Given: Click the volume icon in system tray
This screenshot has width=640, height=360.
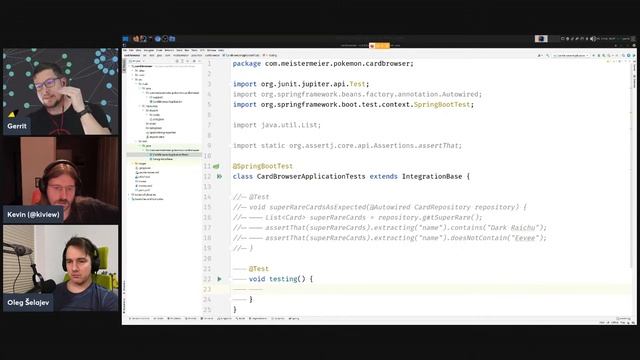Looking at the screenshot, I should [x=592, y=38].
